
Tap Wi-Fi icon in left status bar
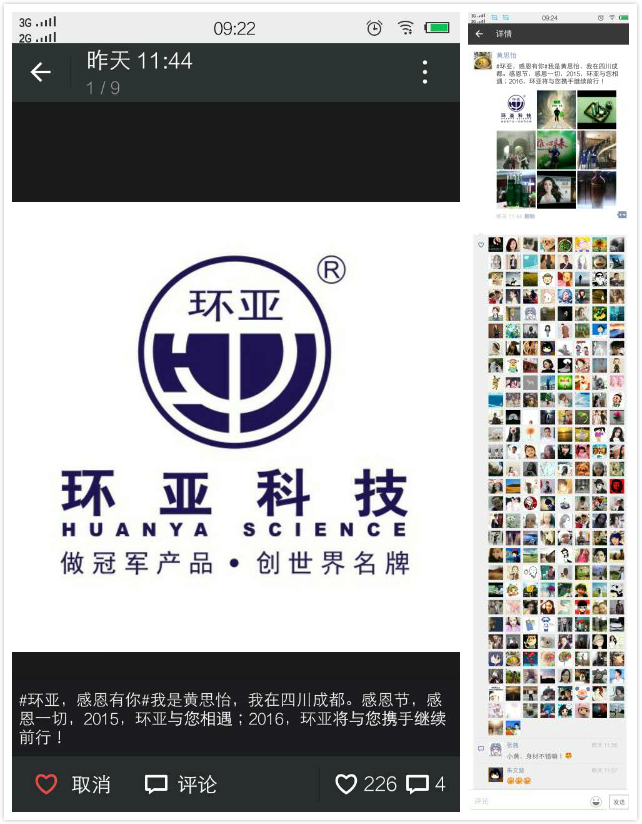click(406, 27)
